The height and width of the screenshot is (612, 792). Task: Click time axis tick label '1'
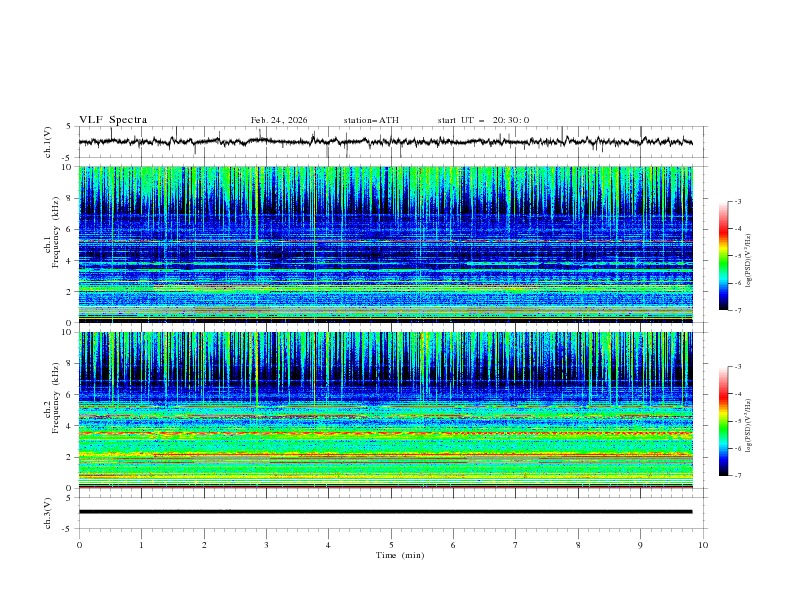(x=141, y=545)
